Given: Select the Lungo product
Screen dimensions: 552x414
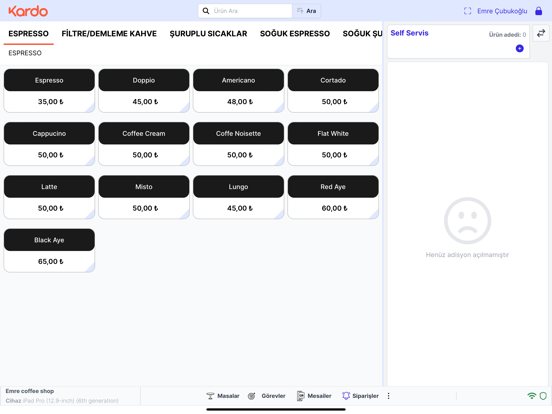Looking at the screenshot, I should (239, 197).
